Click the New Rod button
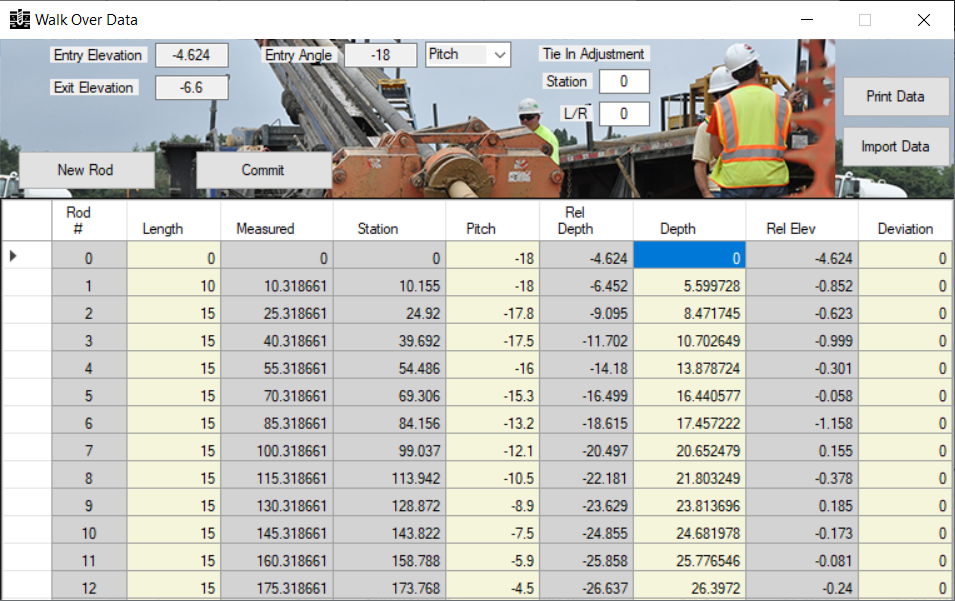This screenshot has height=601, width=955. [x=86, y=170]
